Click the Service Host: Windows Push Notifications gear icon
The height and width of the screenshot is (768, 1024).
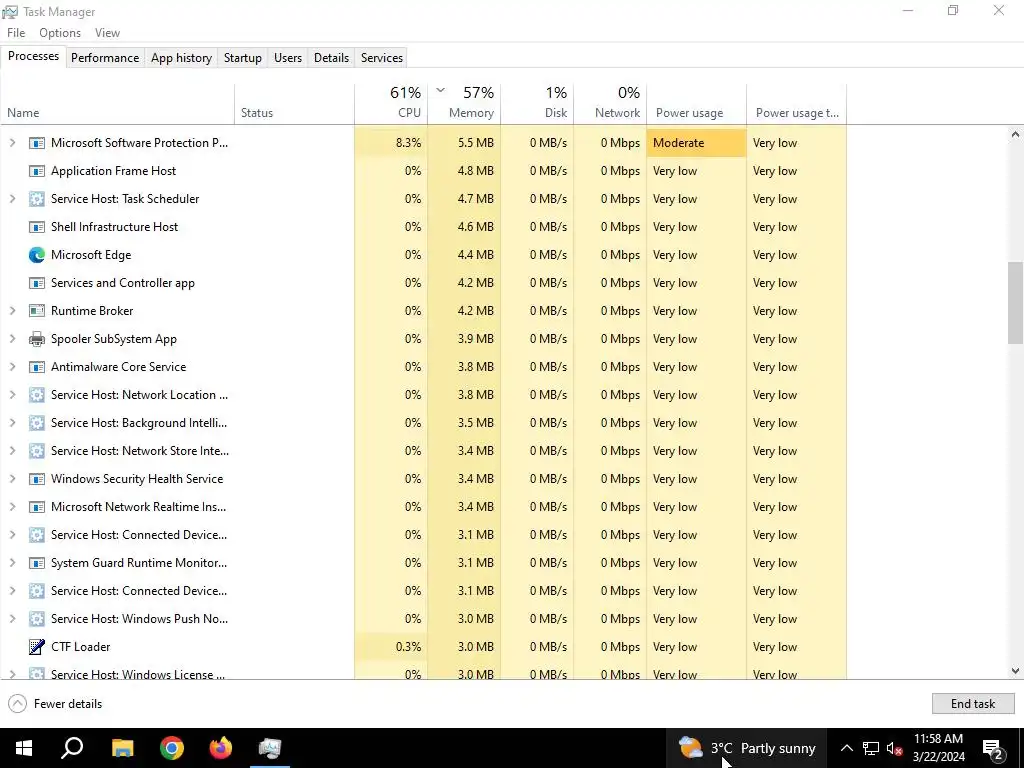(x=37, y=618)
